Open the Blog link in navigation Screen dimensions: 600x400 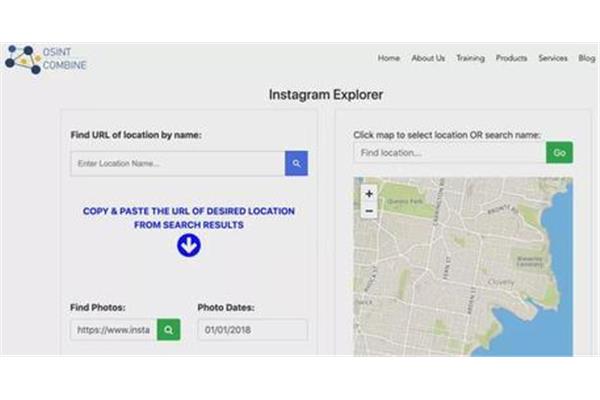tap(587, 58)
